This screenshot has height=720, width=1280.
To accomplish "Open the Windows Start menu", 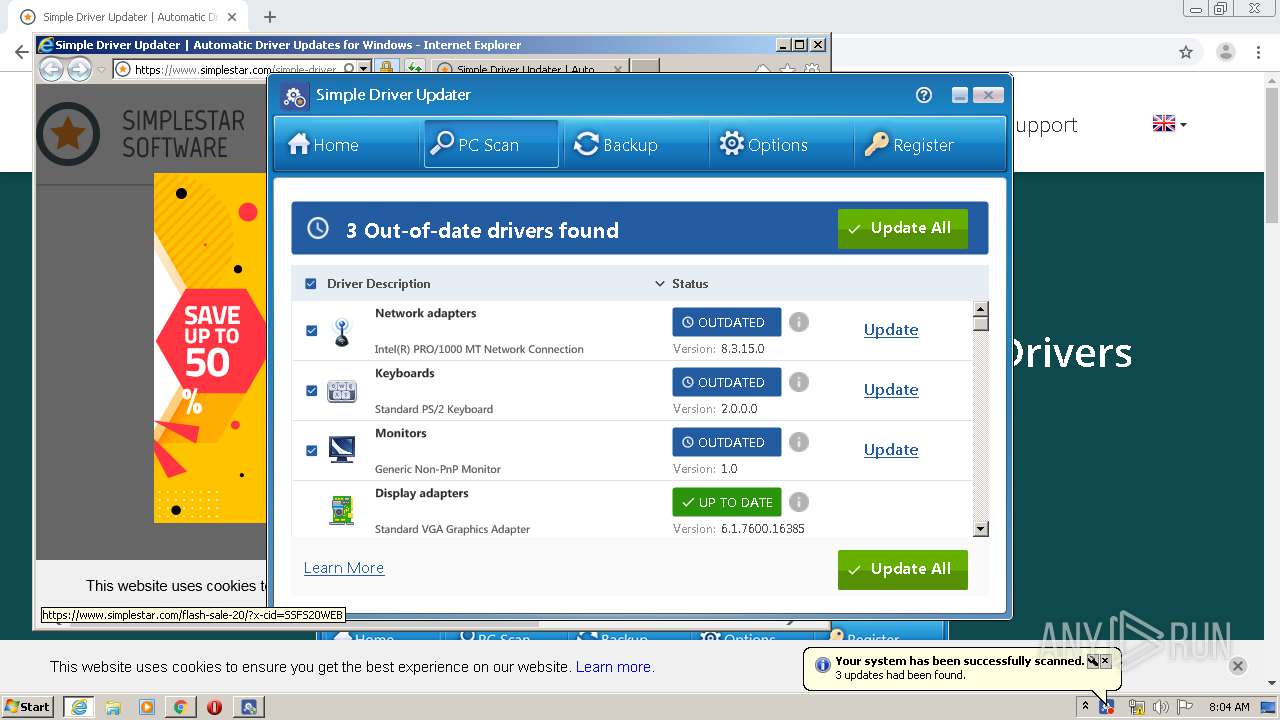I will (28, 706).
